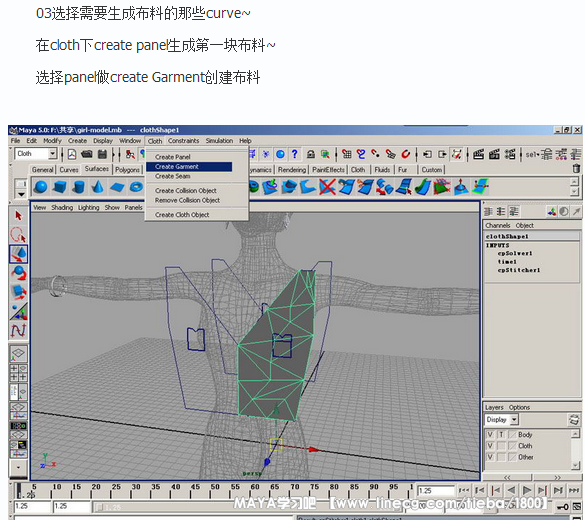The image size is (585, 520).
Task: Choose Create Collision Object menu entry
Action: [186, 191]
